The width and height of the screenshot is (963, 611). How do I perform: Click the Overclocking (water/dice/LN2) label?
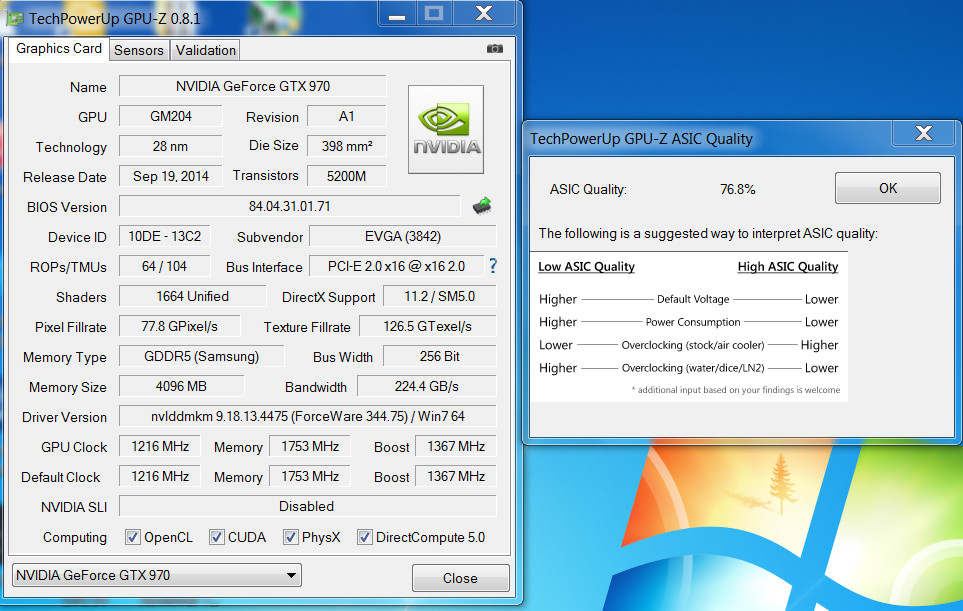coord(693,368)
